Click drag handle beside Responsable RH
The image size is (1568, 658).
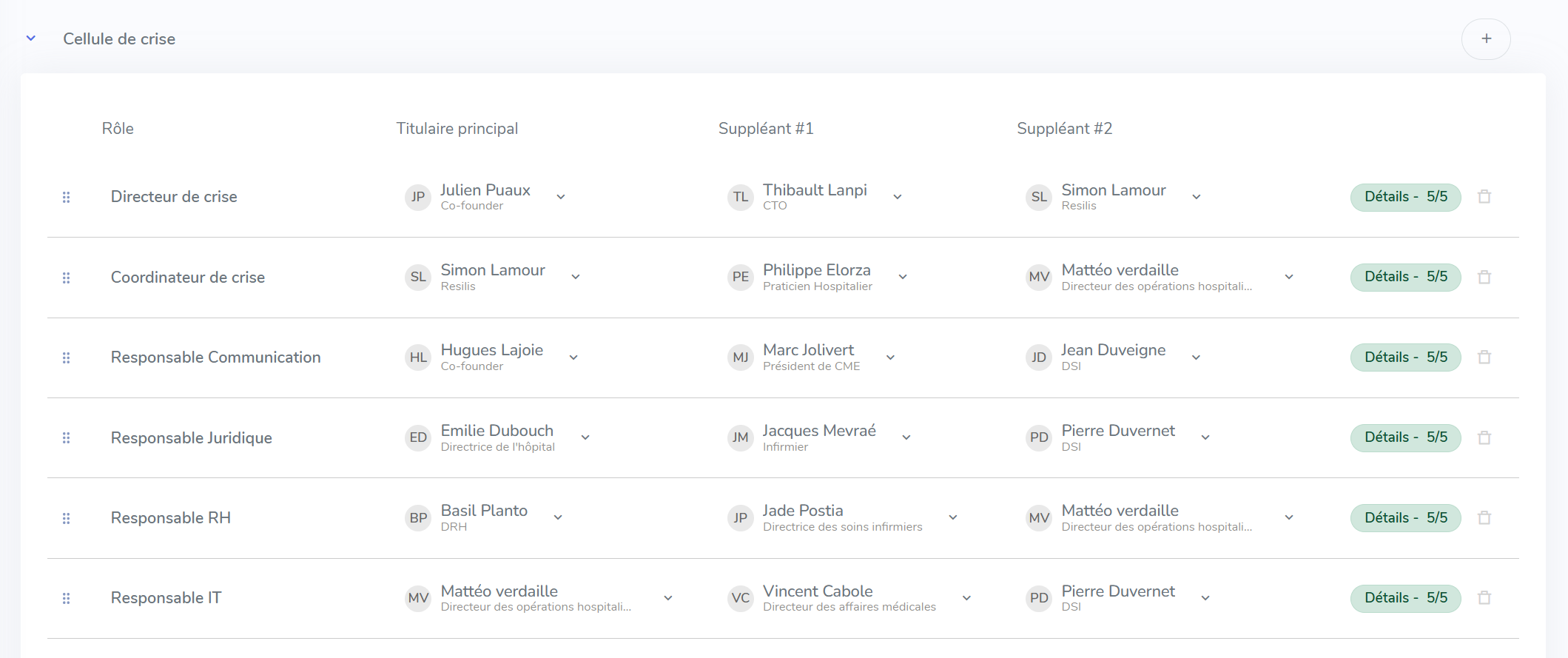coord(66,518)
